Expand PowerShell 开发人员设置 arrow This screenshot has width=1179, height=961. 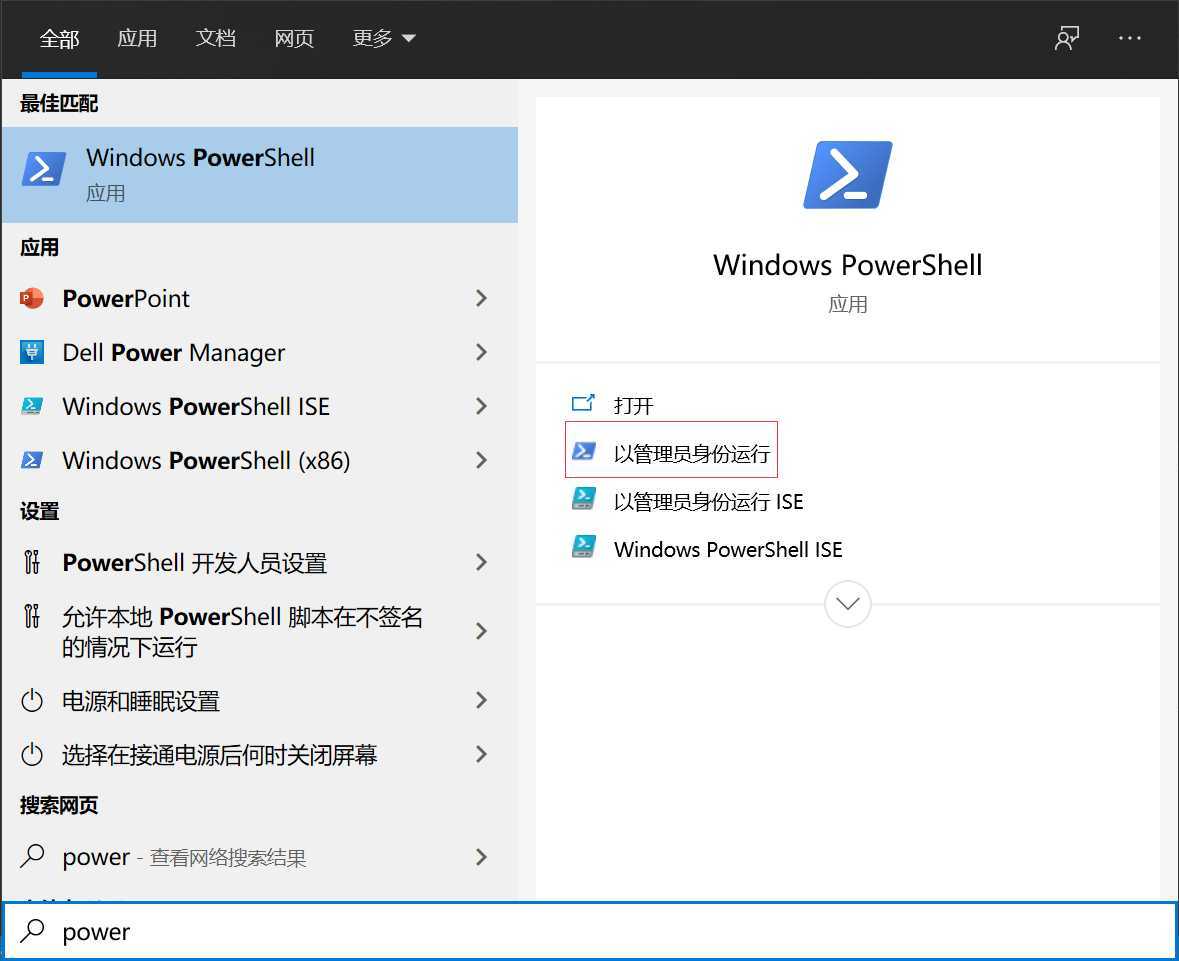point(481,562)
